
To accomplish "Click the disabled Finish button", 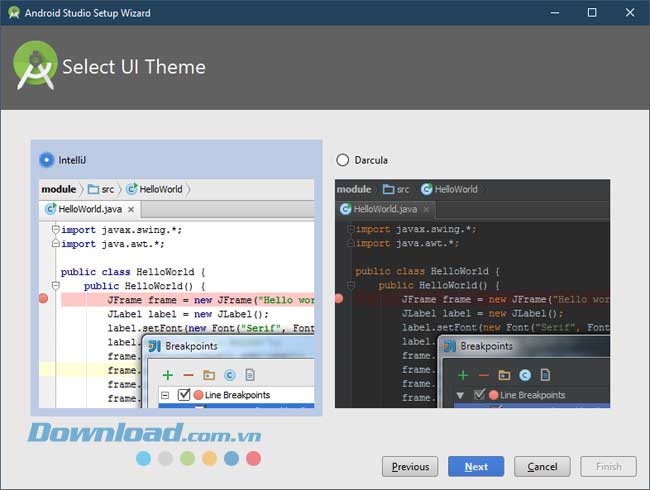I will pyautogui.click(x=609, y=467).
